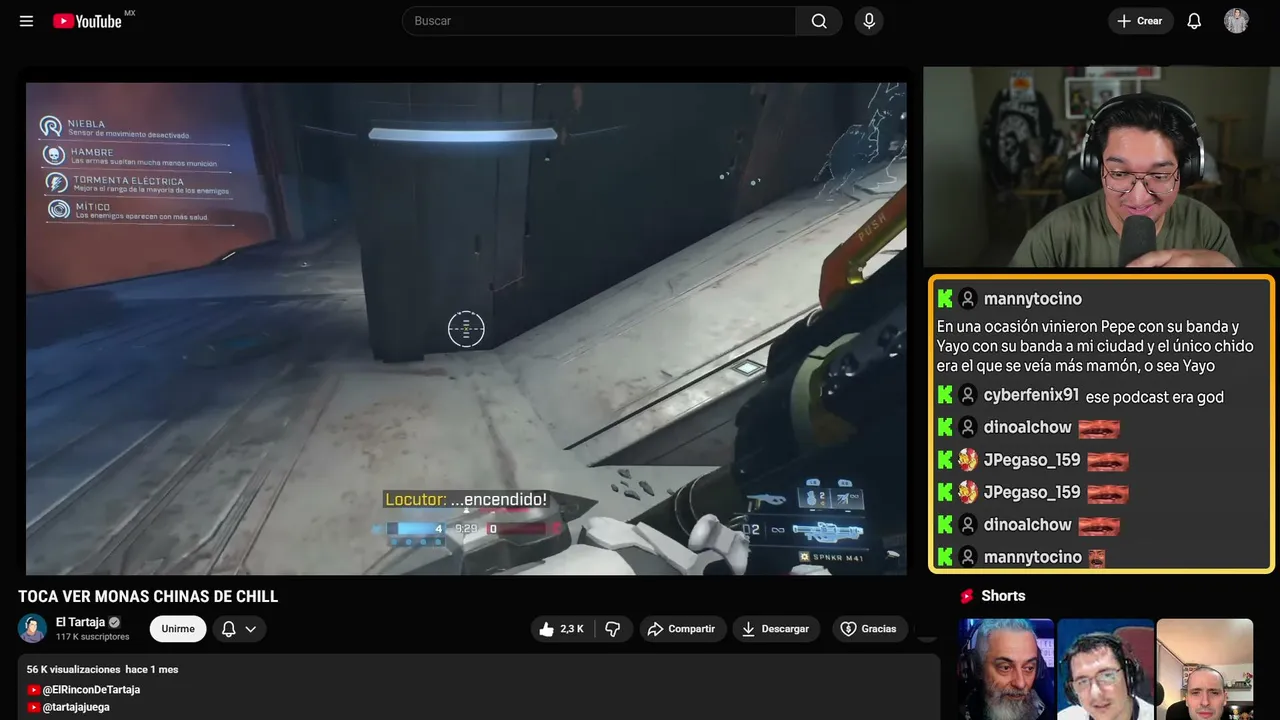Share the video with Compartir
Screen dimensions: 1280x720
tap(683, 629)
